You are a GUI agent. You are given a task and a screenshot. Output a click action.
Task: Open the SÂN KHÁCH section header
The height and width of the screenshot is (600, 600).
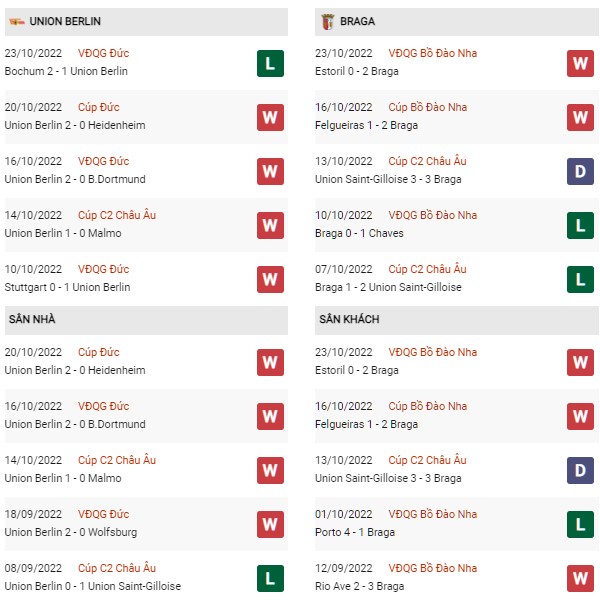coord(457,320)
